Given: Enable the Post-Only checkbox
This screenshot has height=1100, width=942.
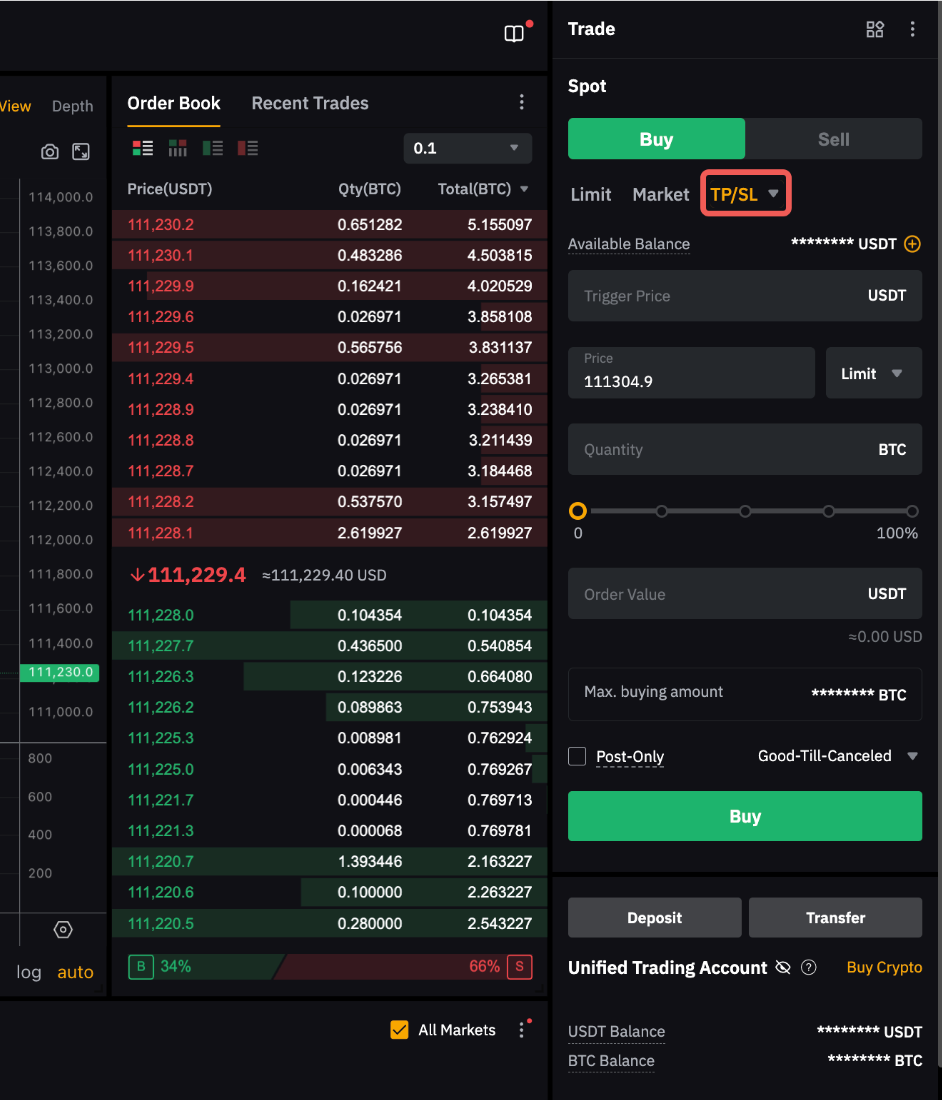Looking at the screenshot, I should [577, 756].
